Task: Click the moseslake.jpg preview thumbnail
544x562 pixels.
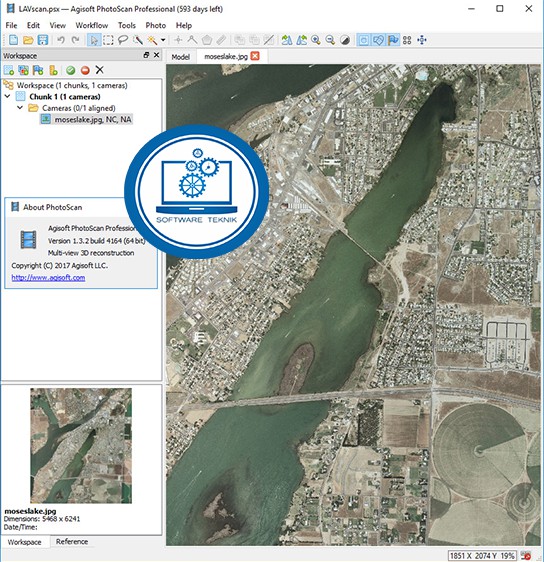Action: pos(81,446)
